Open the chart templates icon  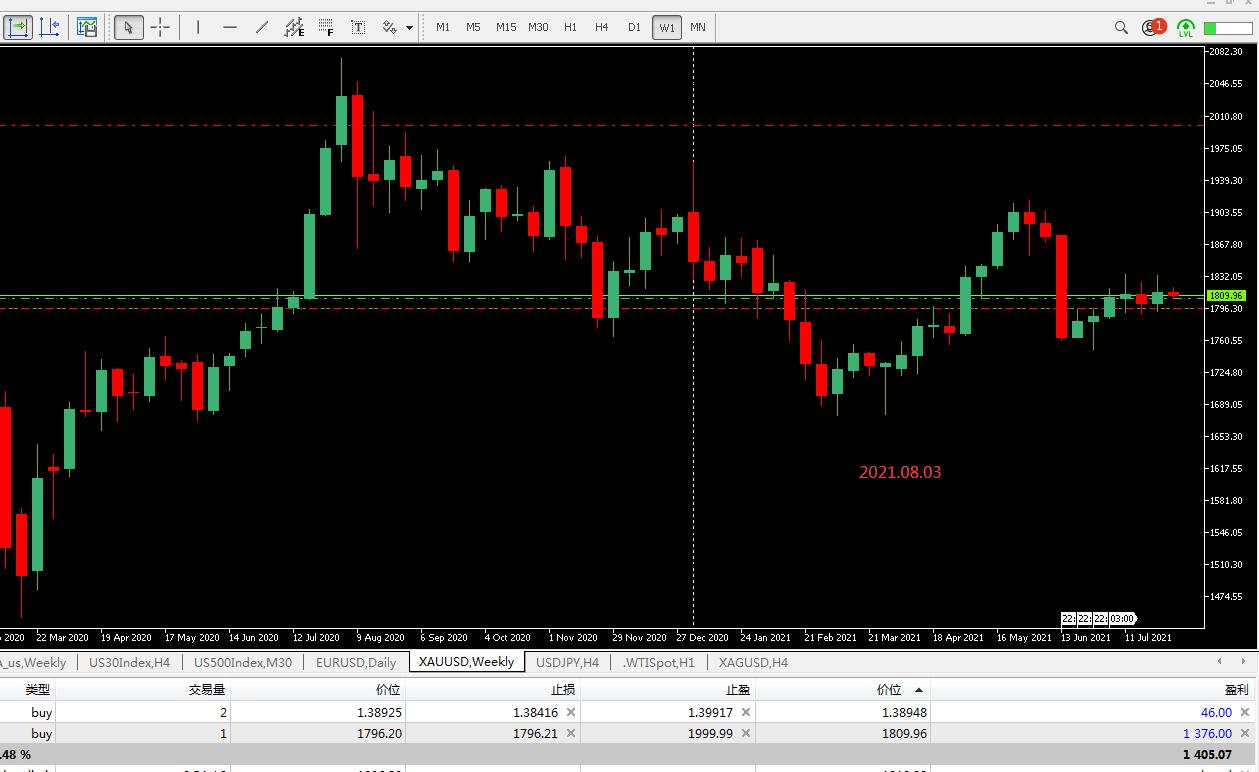coord(87,27)
